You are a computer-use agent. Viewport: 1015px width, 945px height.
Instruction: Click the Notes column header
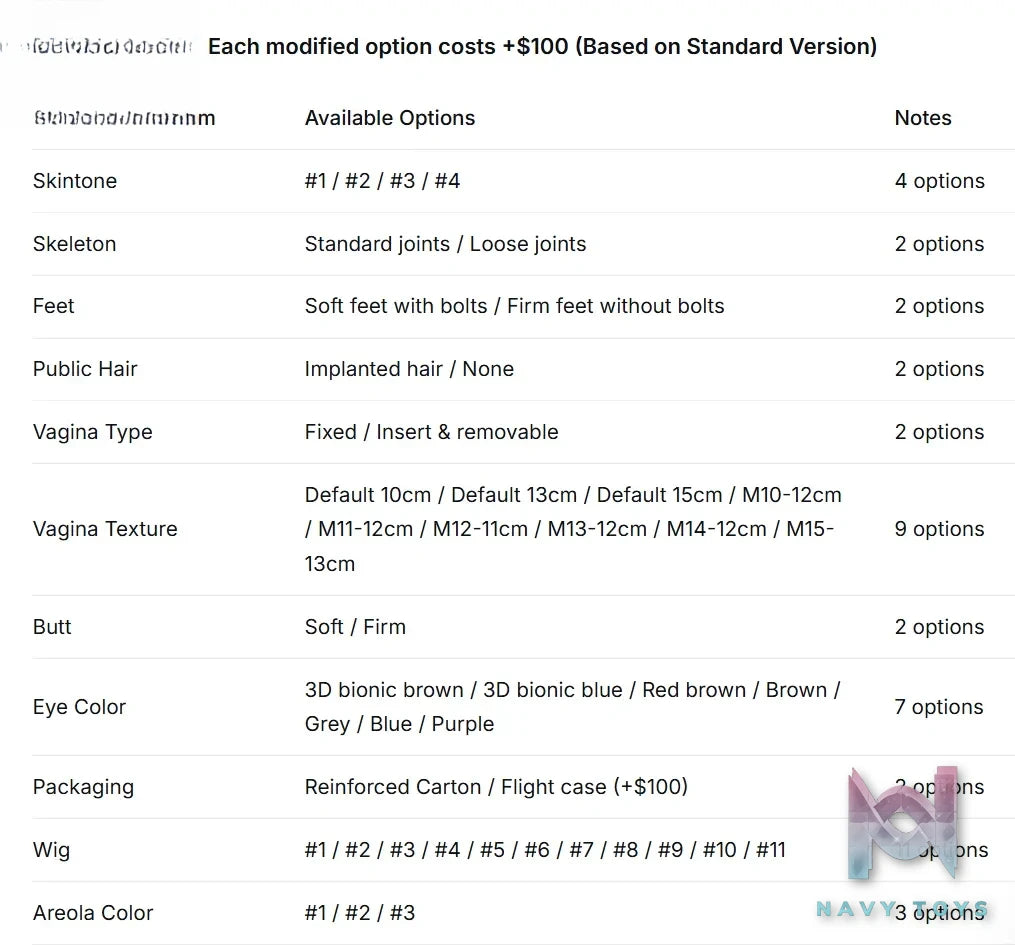tap(922, 118)
